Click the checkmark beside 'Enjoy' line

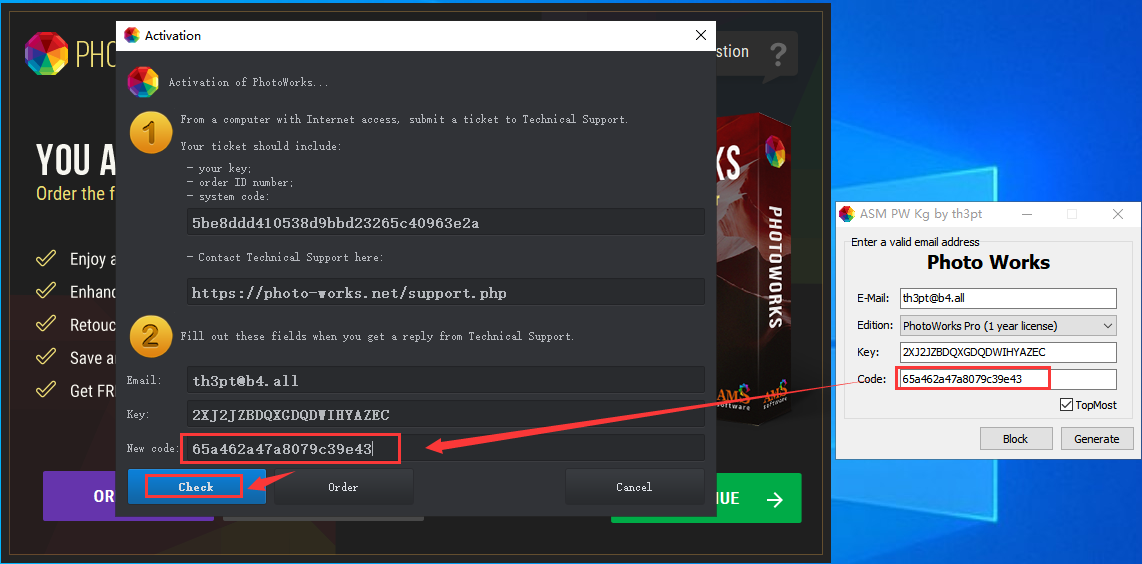tap(47, 258)
